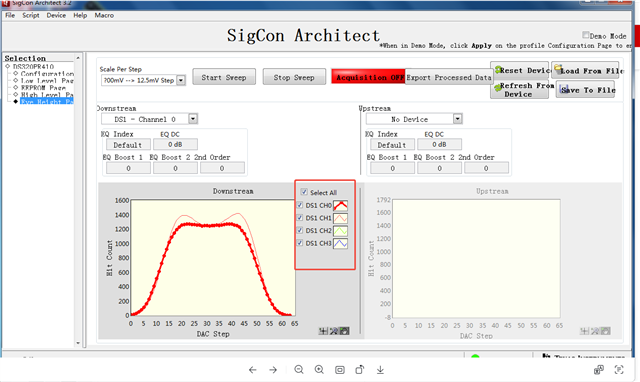This screenshot has height=382, width=640.
Task: Click the red Acquisition OFF indicator
Action: pyautogui.click(x=369, y=77)
